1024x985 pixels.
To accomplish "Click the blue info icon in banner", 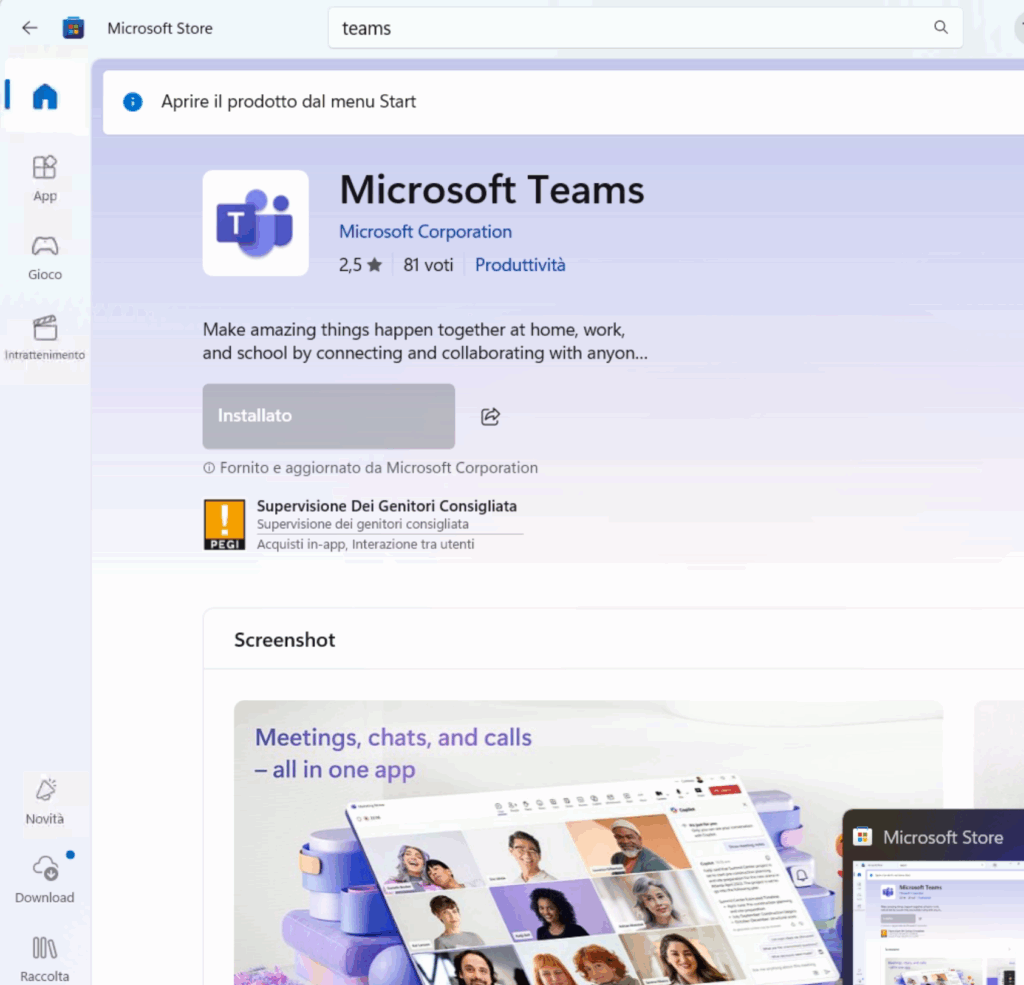I will click(133, 102).
